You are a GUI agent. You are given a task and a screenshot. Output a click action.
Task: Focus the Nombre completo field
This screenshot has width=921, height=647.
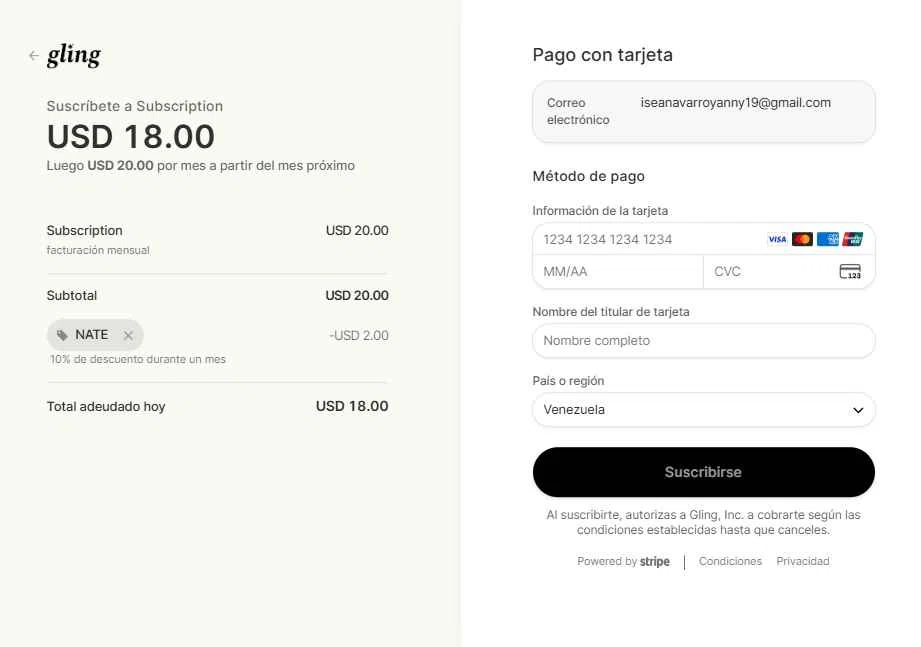pos(704,341)
